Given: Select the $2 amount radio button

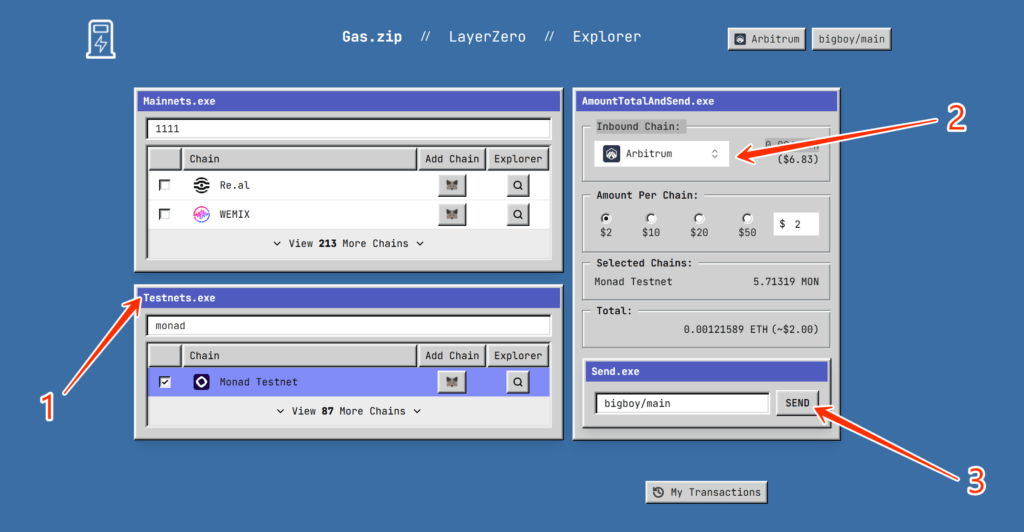Looking at the screenshot, I should tap(606, 218).
